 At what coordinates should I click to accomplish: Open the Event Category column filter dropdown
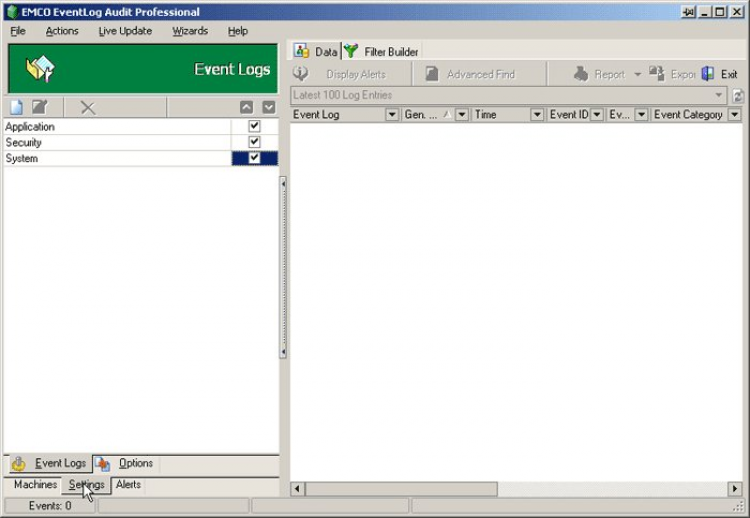[x=735, y=115]
